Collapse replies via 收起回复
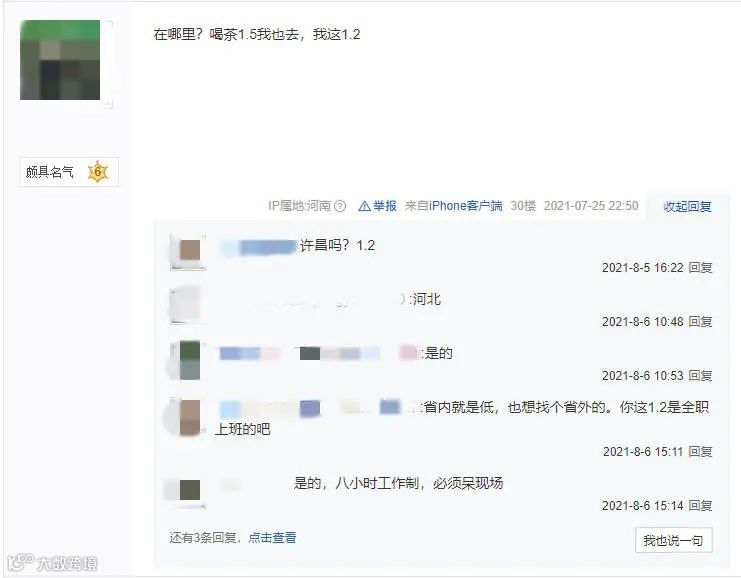Viewport: 741px width, 578px height. click(687, 207)
